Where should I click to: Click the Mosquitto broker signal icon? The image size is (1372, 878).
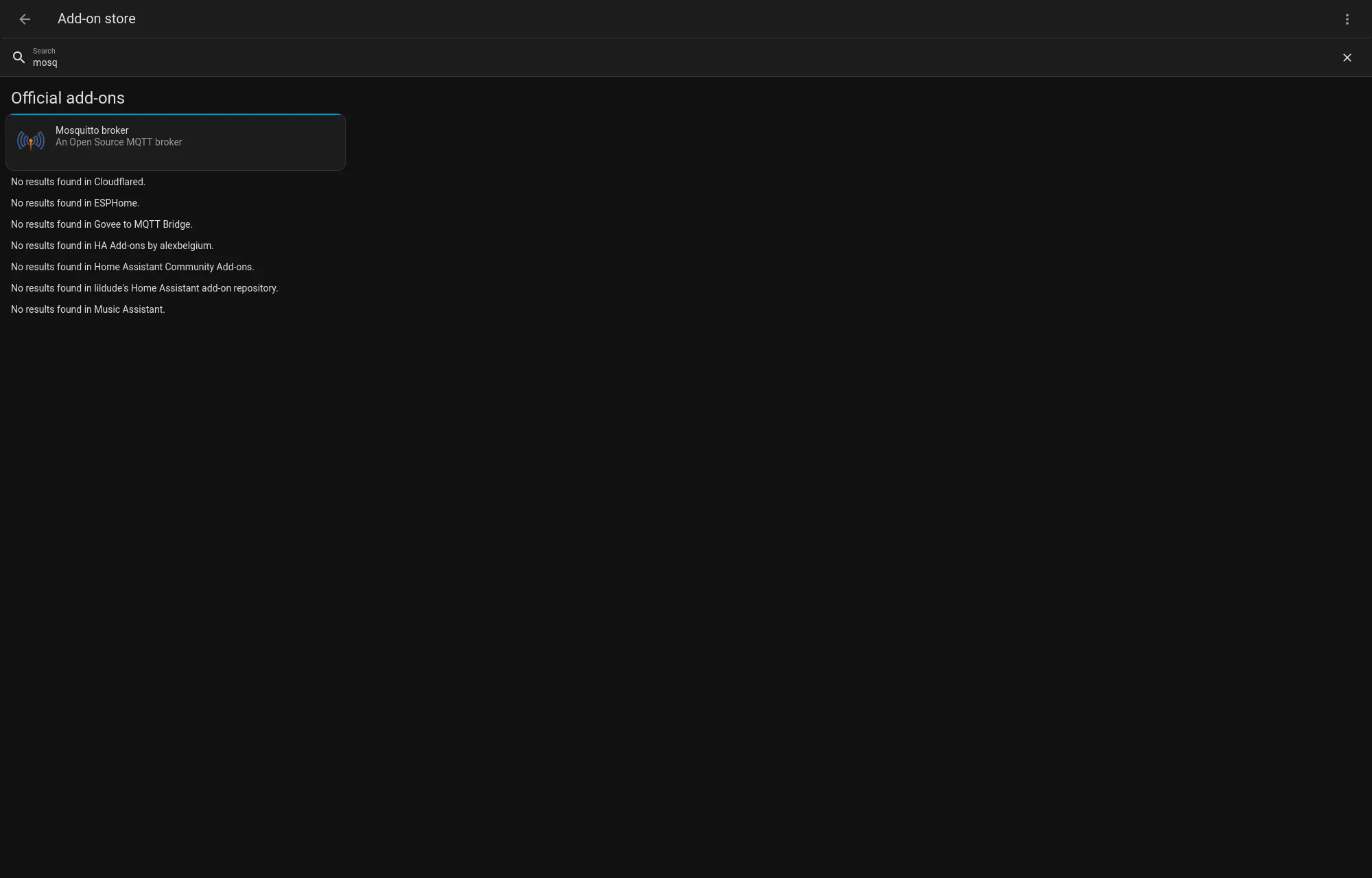coord(29,141)
